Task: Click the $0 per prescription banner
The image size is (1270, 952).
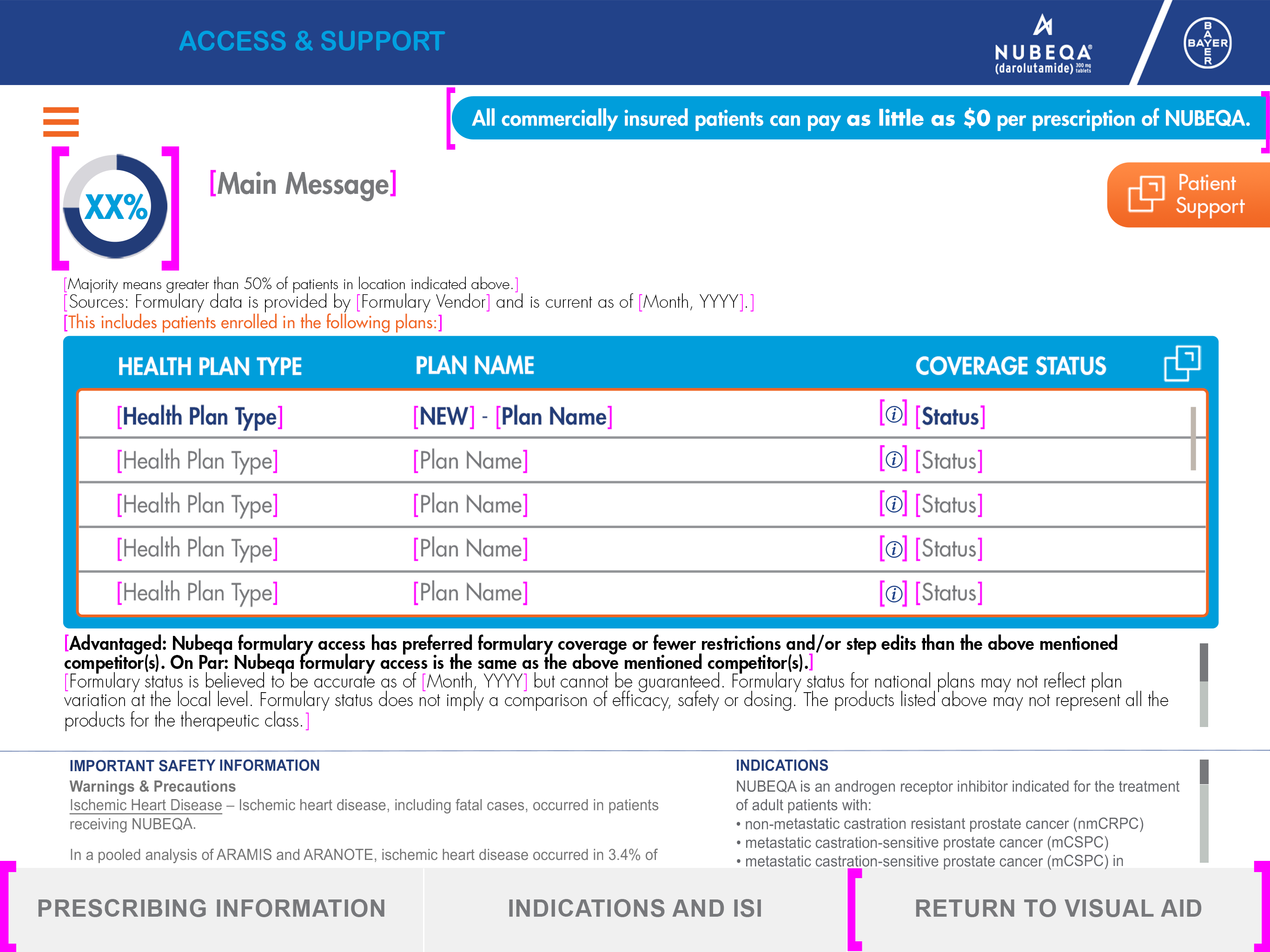Action: pos(860,118)
